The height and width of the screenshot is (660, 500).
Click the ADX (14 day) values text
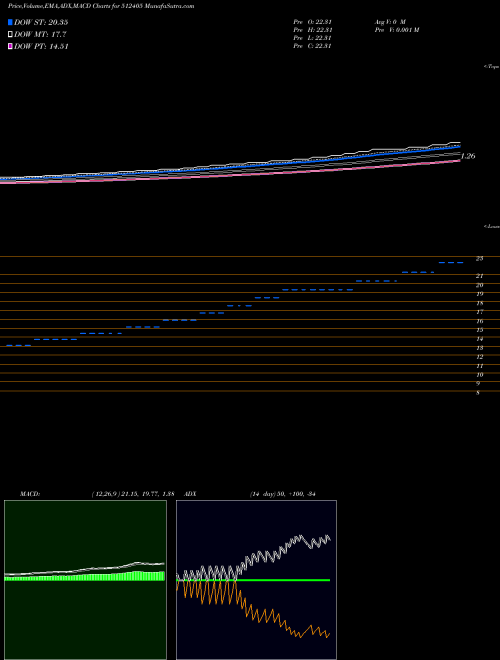[x=282, y=494]
